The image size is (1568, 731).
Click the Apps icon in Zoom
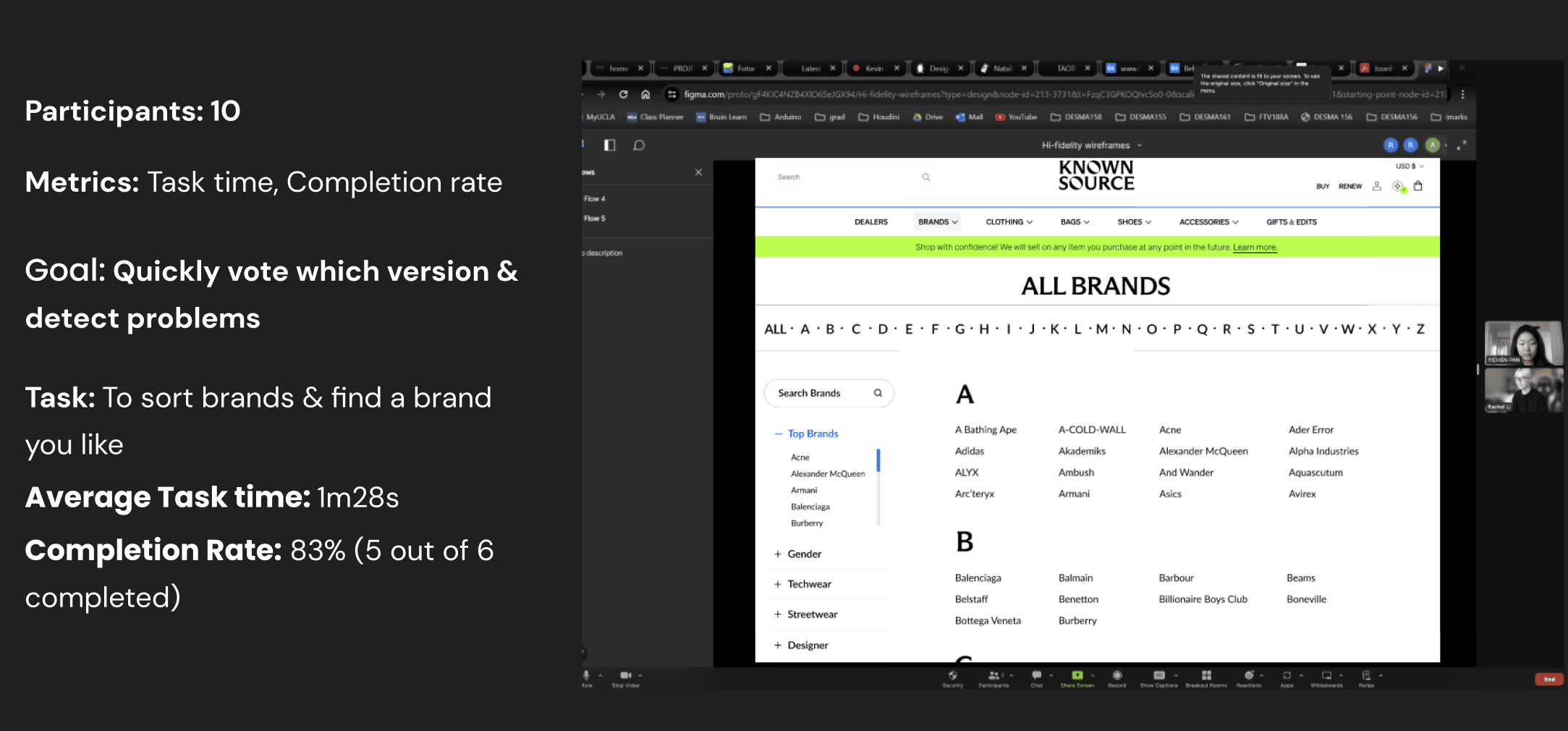tap(1287, 675)
